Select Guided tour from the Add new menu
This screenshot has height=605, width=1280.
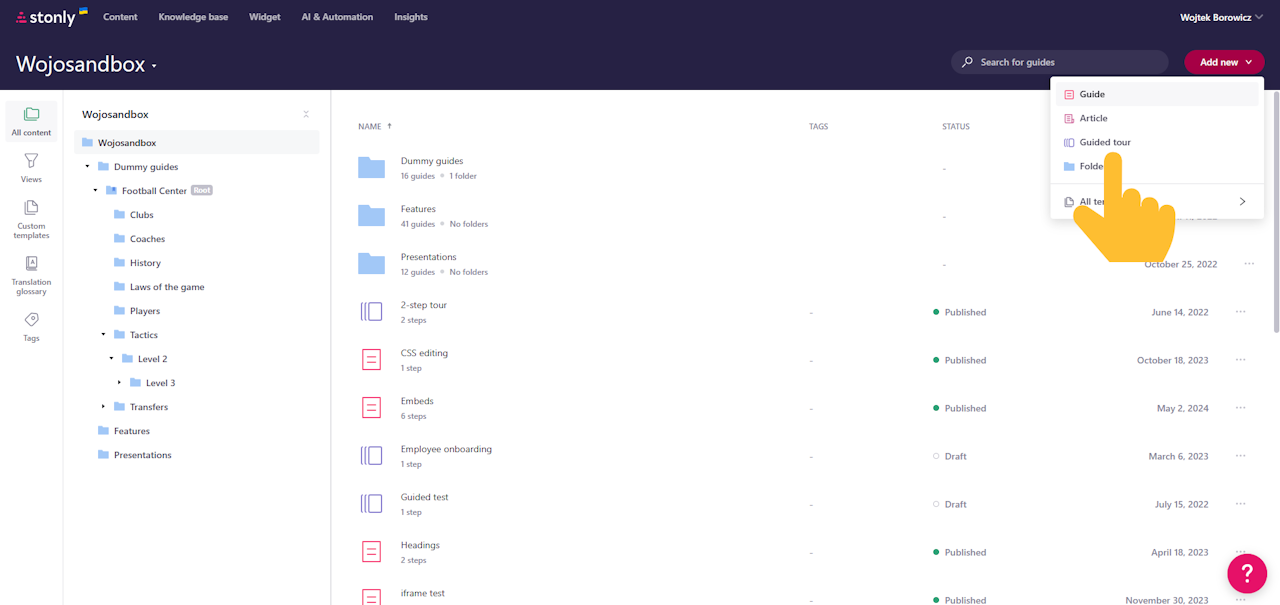pyautogui.click(x=1105, y=142)
